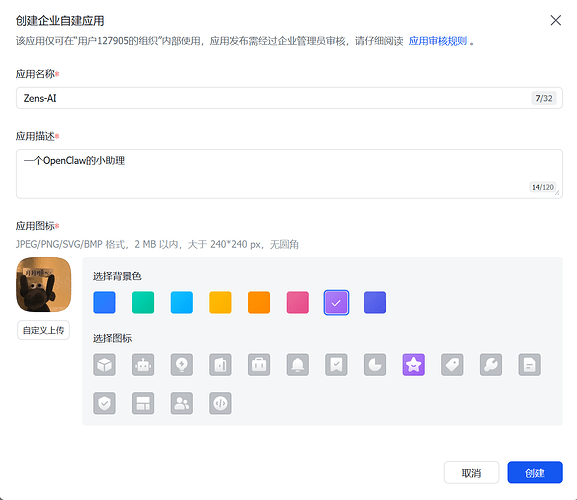Close the 创建企业自建应用 dialog
This screenshot has height=500, width=577.
555,20
